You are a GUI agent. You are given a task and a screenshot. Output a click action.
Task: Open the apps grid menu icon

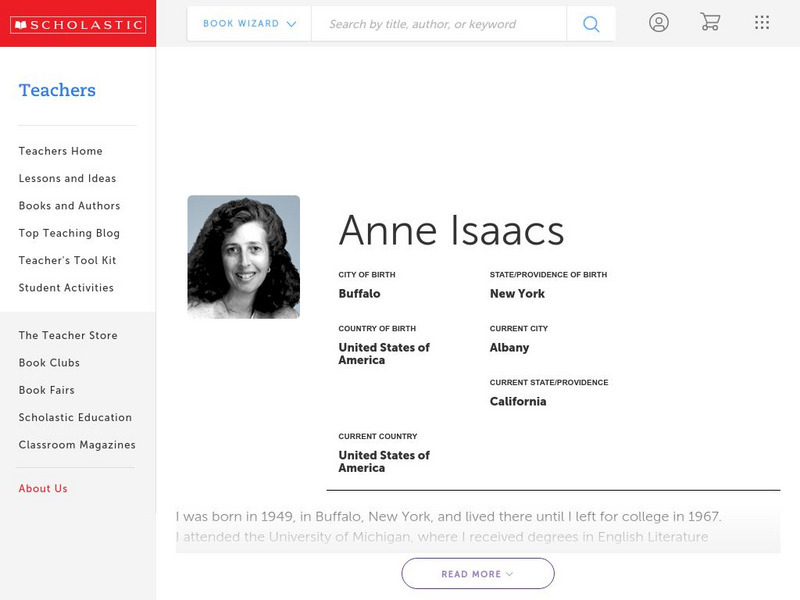pos(762,23)
